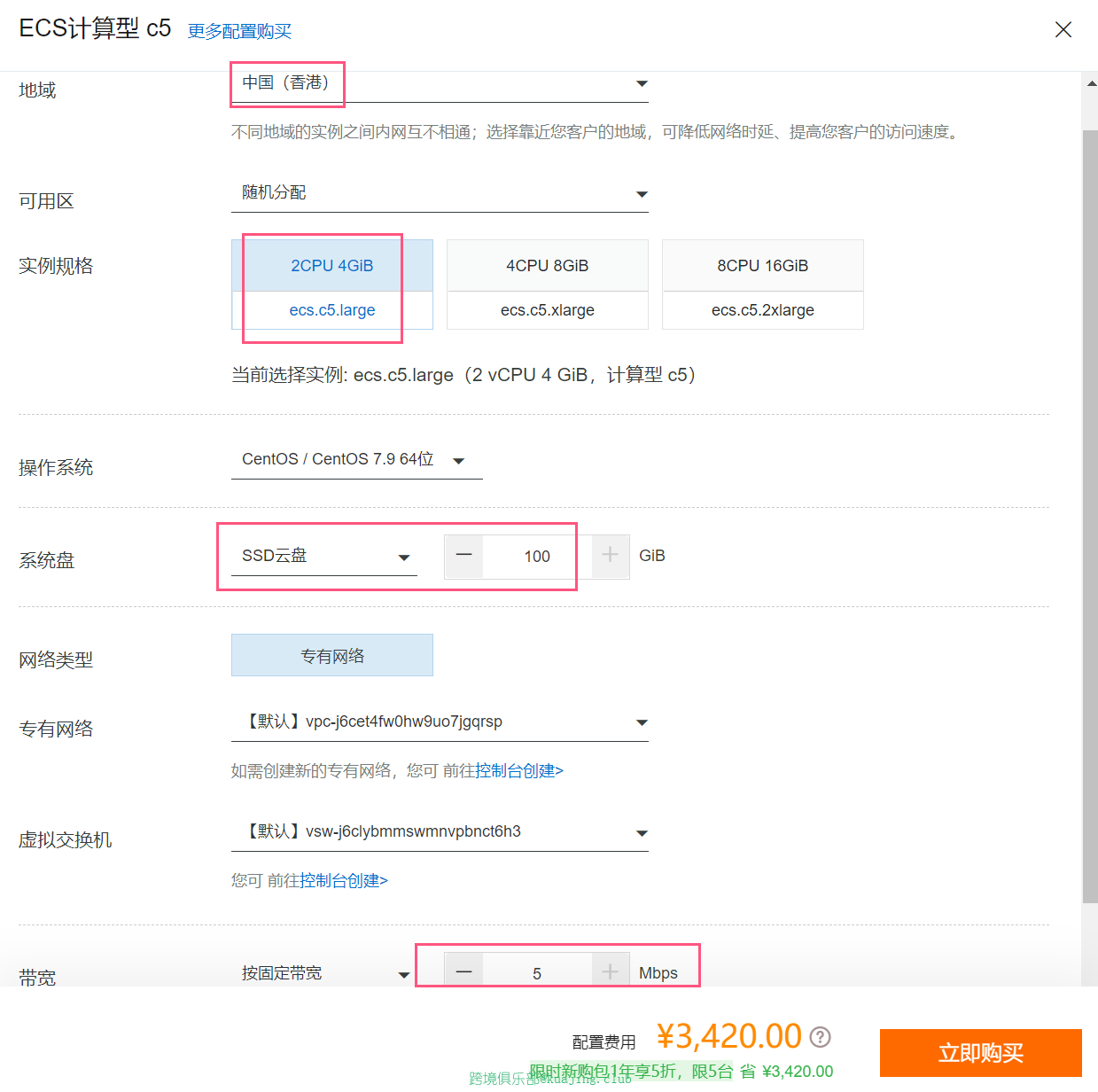Select the 4CPU 8GiB ecs.c5.xlarge instance
Viewport: 1098px width, 1092px height.
[x=548, y=285]
